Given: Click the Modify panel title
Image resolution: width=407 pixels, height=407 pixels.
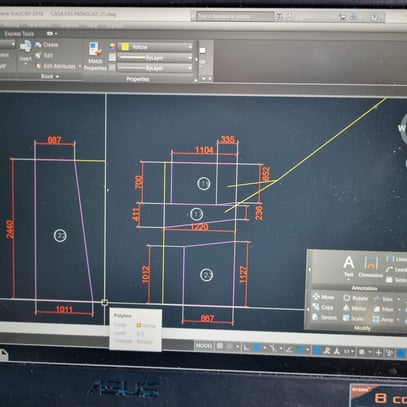Looking at the screenshot, I should coord(362,328).
